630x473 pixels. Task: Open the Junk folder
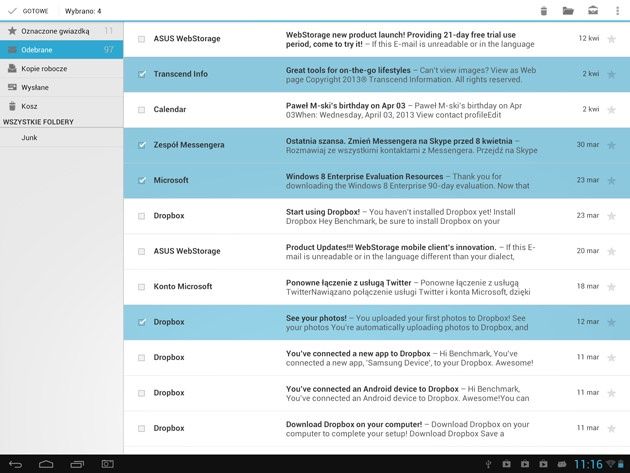(x=61, y=137)
